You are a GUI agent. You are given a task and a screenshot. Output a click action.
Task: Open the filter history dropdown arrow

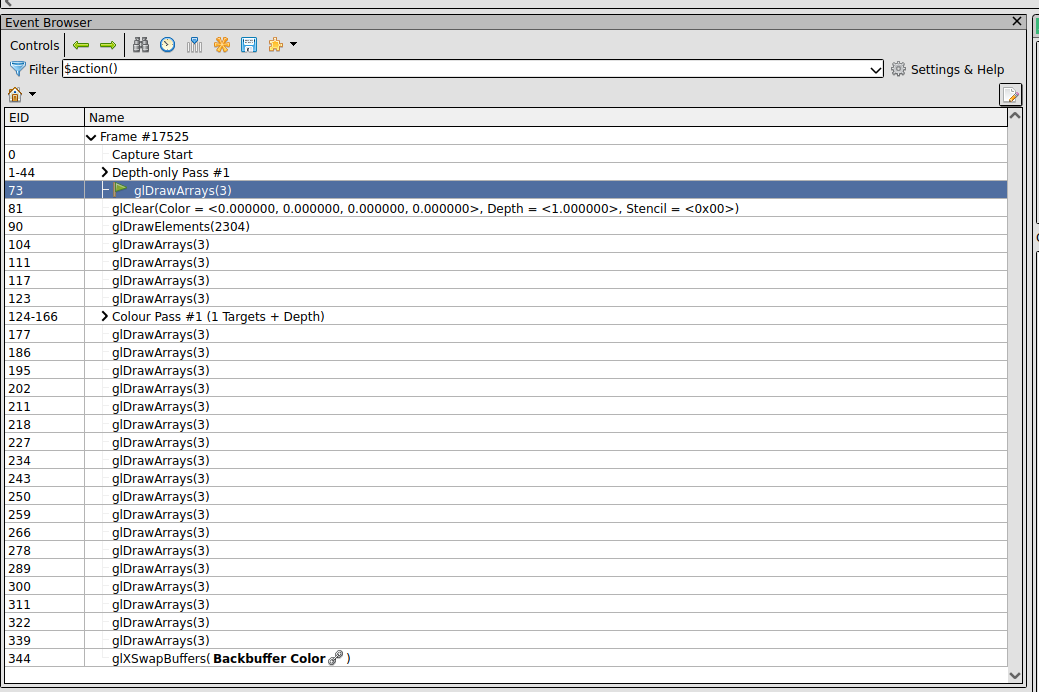[x=876, y=70]
